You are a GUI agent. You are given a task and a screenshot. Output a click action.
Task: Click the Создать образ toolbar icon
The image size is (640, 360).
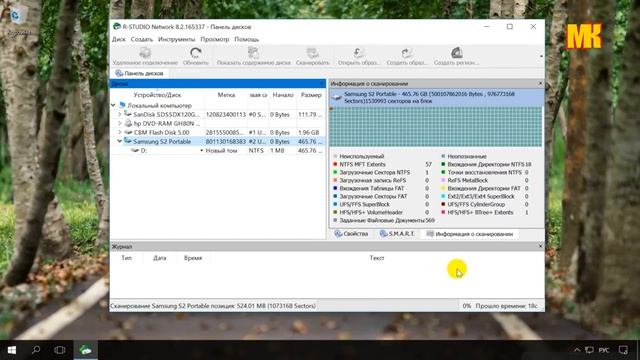[x=407, y=53]
